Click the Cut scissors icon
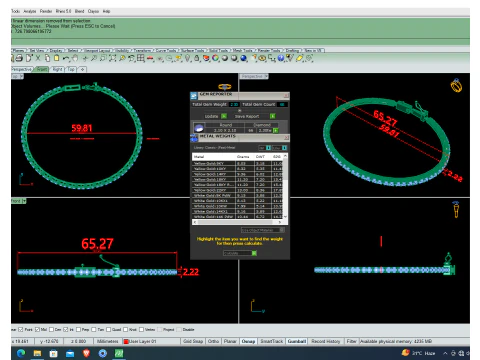Image resolution: width=480 pixels, height=360 pixels. (x=38, y=58)
